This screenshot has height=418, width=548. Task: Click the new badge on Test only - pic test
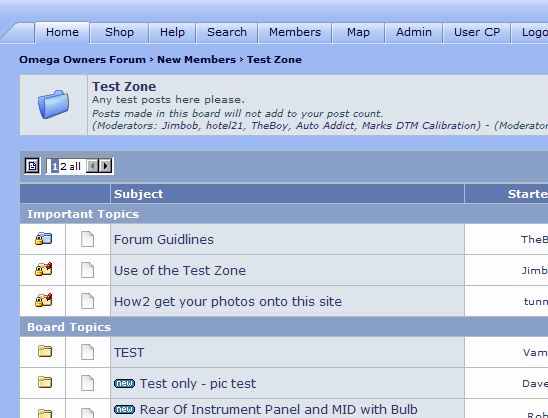coord(124,383)
